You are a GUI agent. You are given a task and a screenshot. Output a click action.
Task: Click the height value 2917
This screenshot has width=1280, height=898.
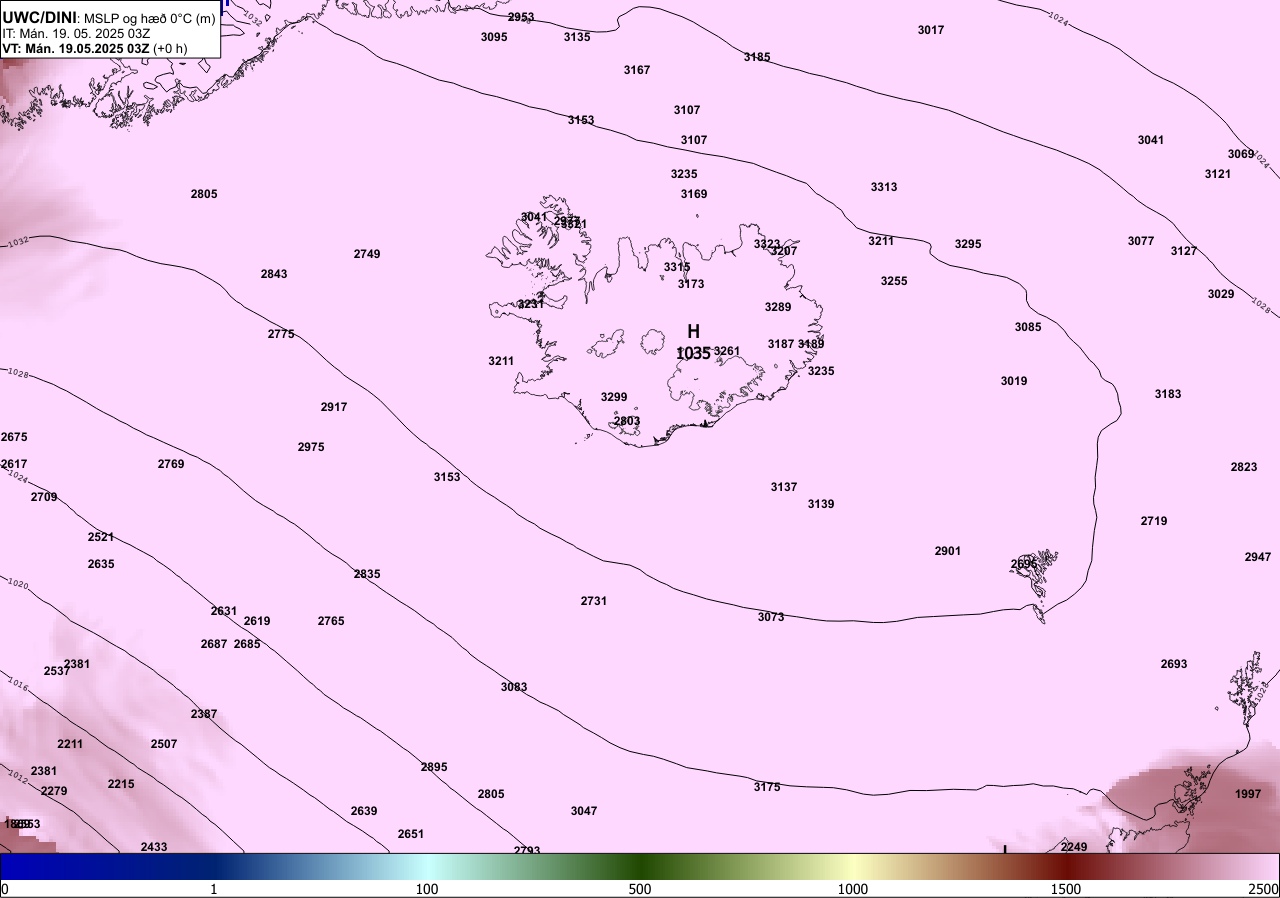pos(334,407)
